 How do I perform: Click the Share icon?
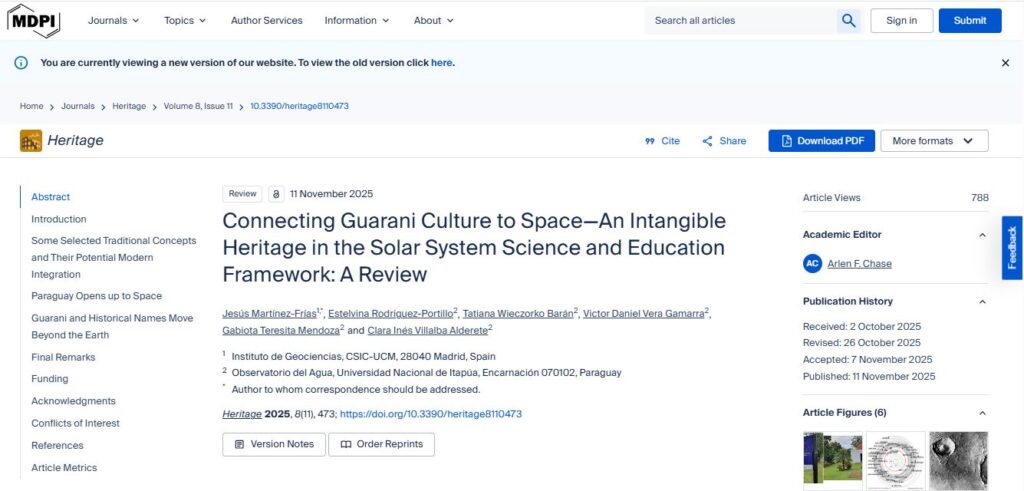click(707, 141)
